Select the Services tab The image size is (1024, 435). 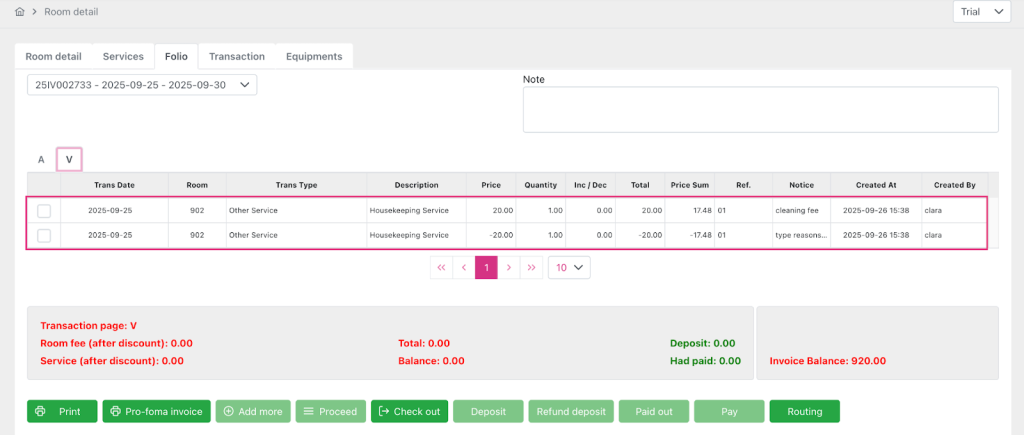tap(123, 57)
